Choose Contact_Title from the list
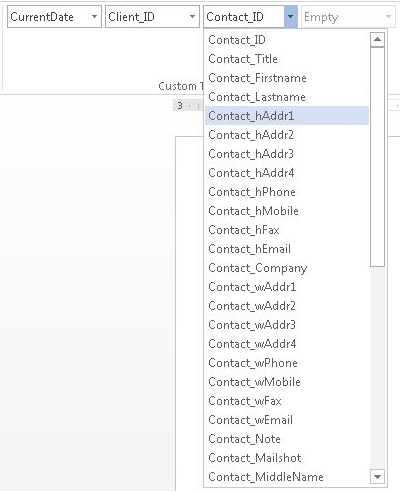 click(x=287, y=59)
